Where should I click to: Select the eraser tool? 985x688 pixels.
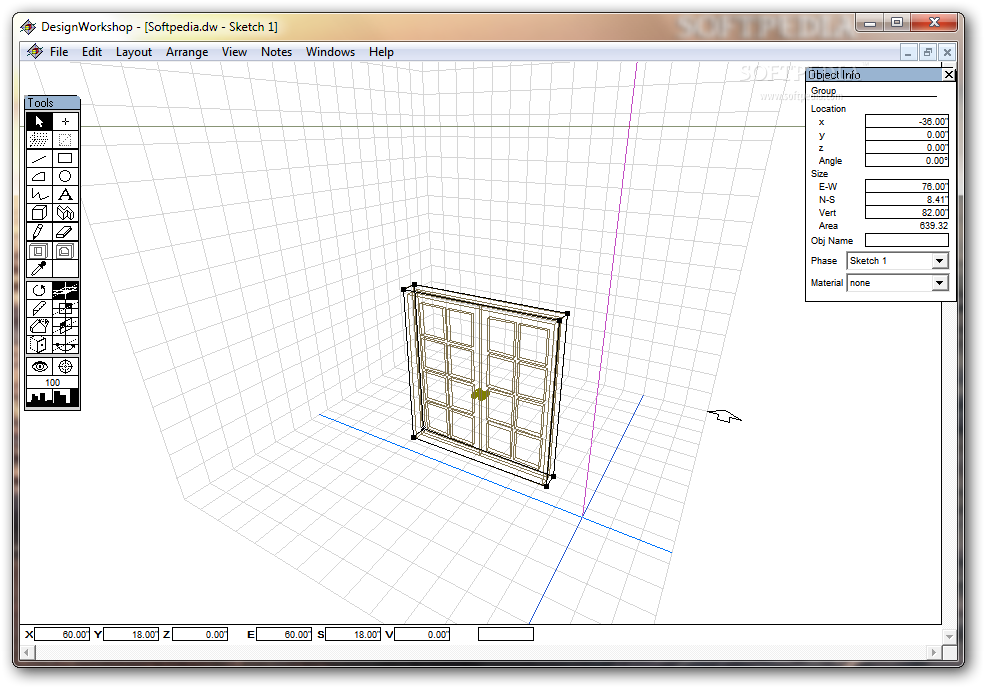[65, 232]
